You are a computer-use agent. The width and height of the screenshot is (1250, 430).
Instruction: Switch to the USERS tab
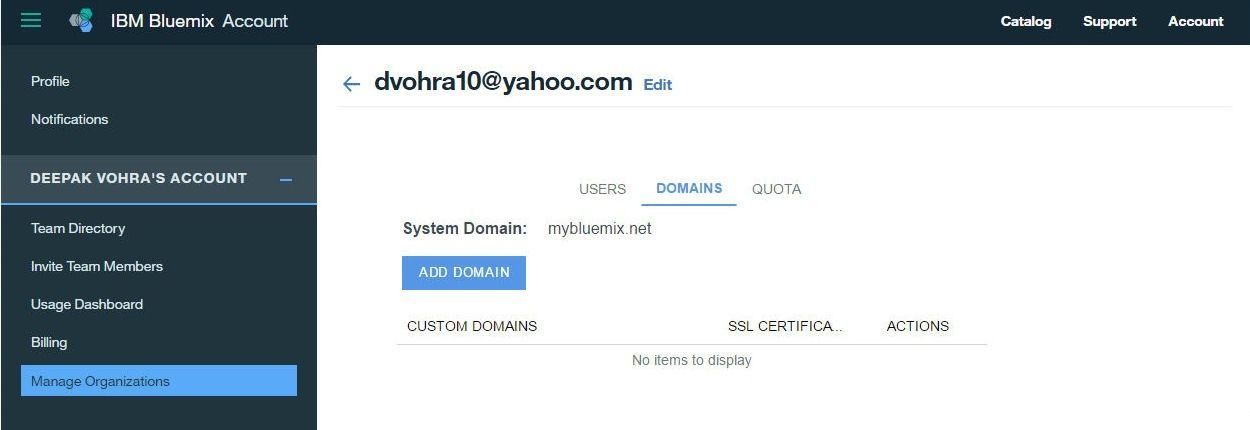[602, 189]
